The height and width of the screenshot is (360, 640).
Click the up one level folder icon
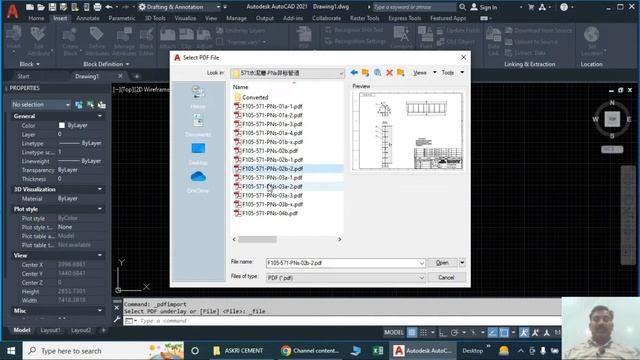(365, 73)
